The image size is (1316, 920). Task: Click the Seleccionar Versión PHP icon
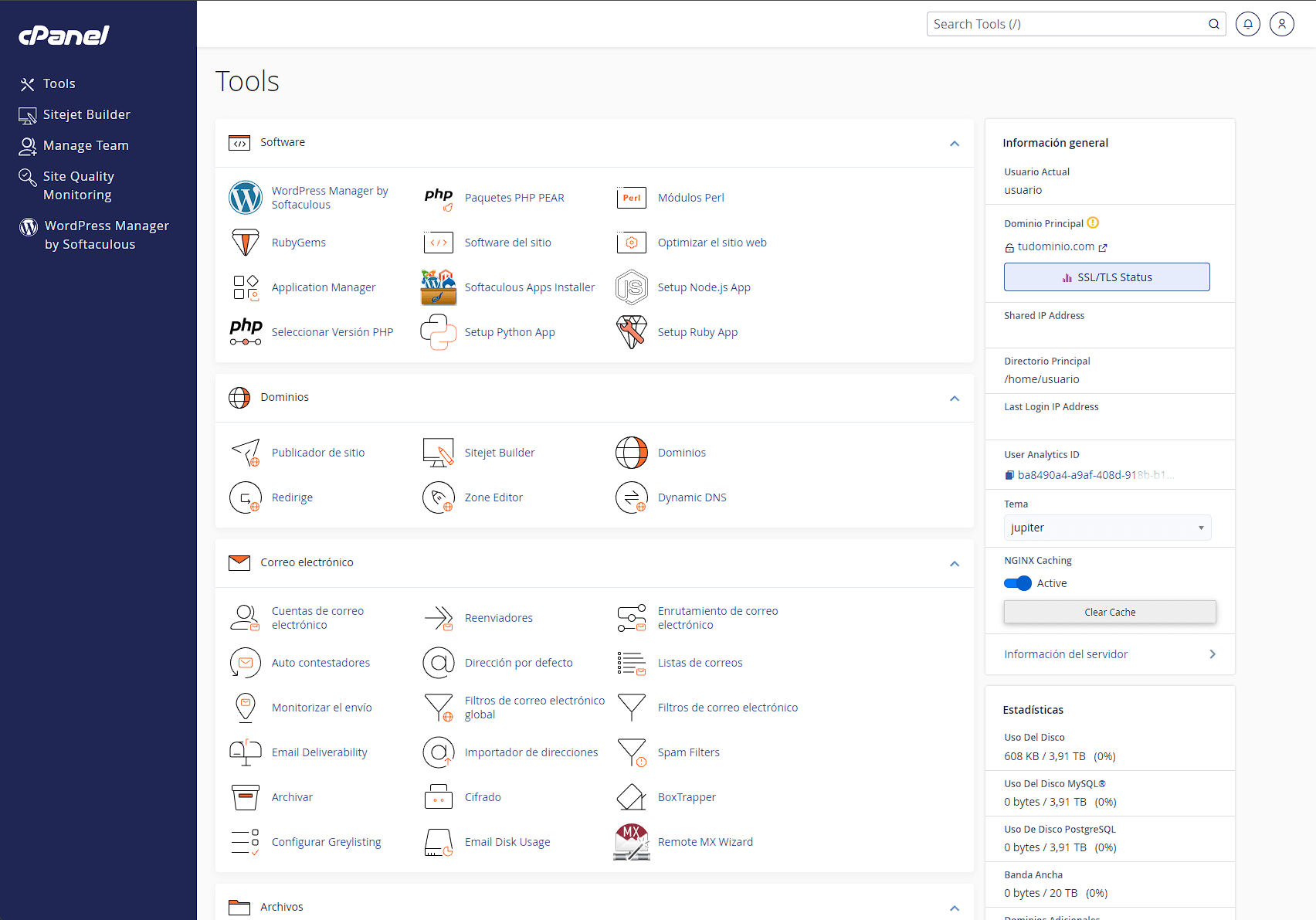246,332
